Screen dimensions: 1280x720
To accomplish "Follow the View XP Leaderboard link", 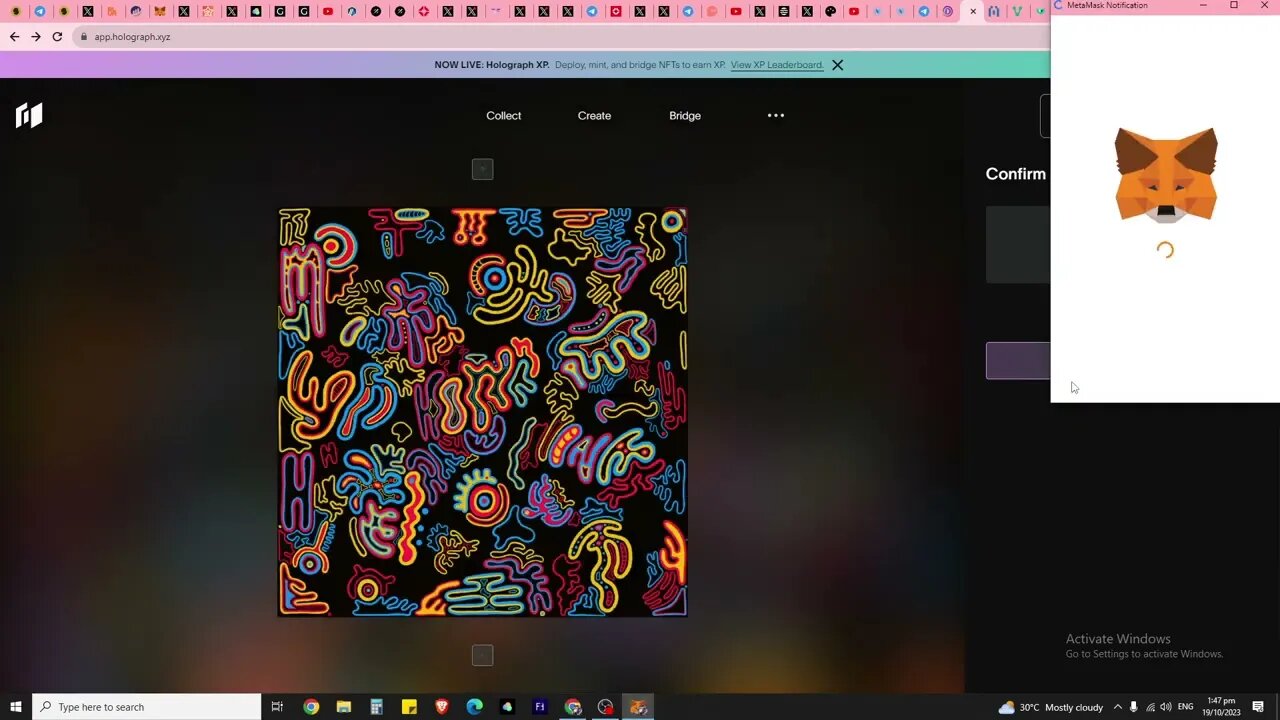I will click(x=777, y=65).
